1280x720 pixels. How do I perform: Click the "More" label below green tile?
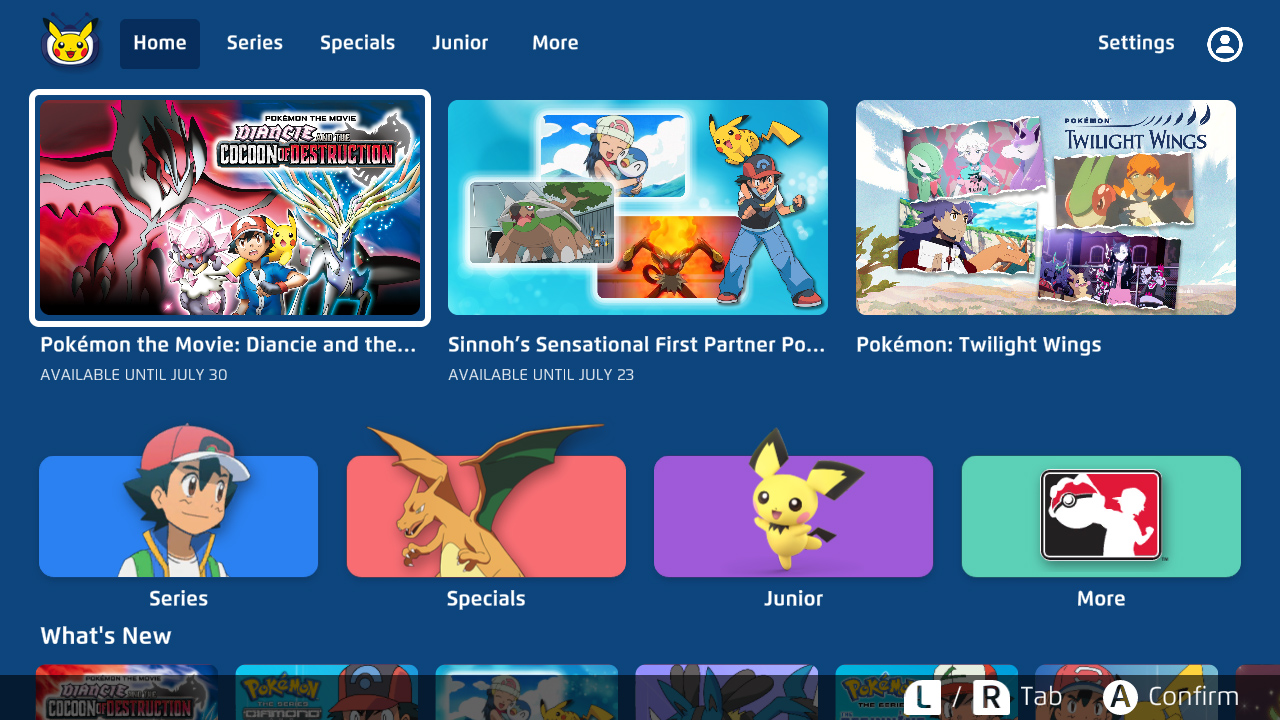coord(1101,599)
